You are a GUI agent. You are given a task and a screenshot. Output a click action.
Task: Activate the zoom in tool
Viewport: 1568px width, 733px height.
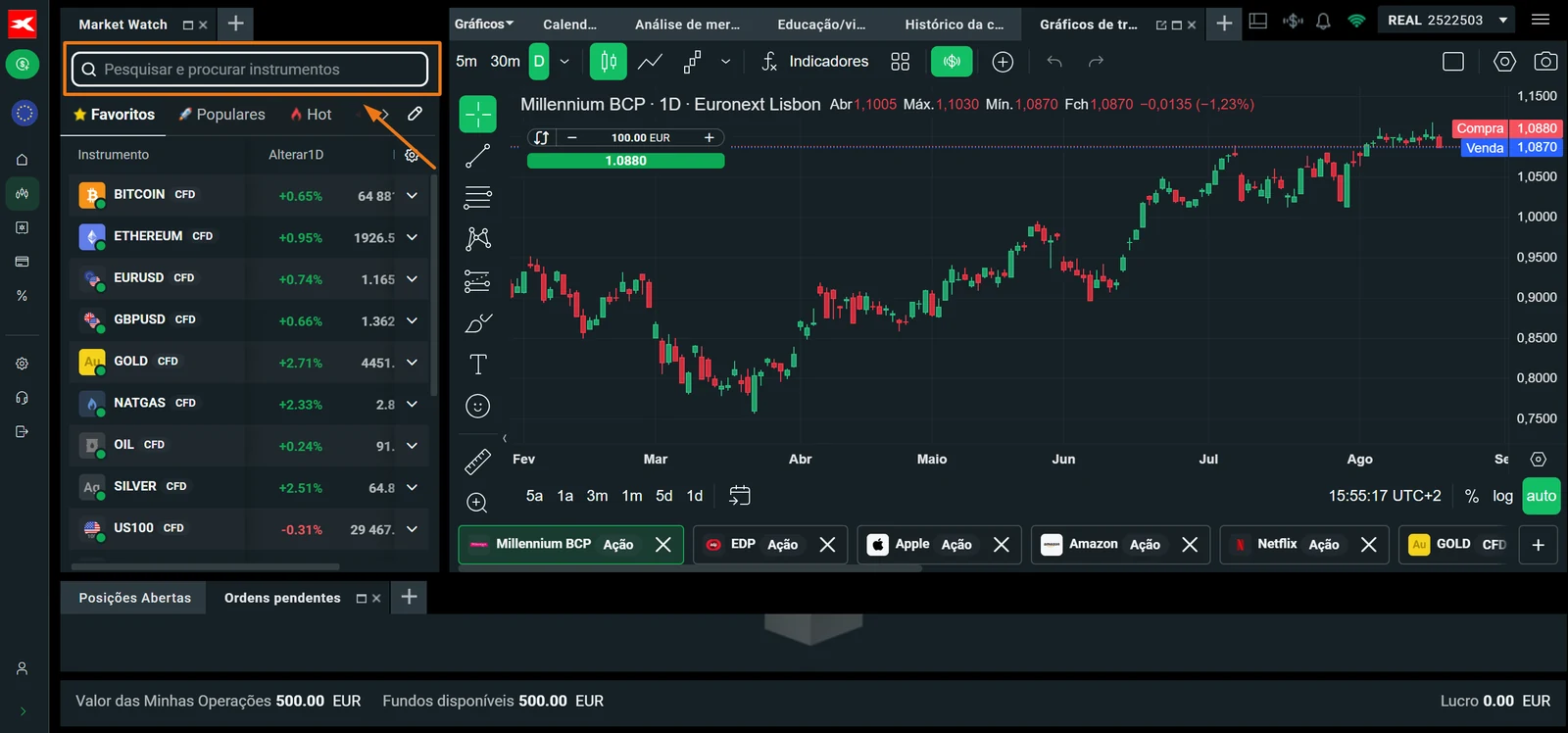477,503
